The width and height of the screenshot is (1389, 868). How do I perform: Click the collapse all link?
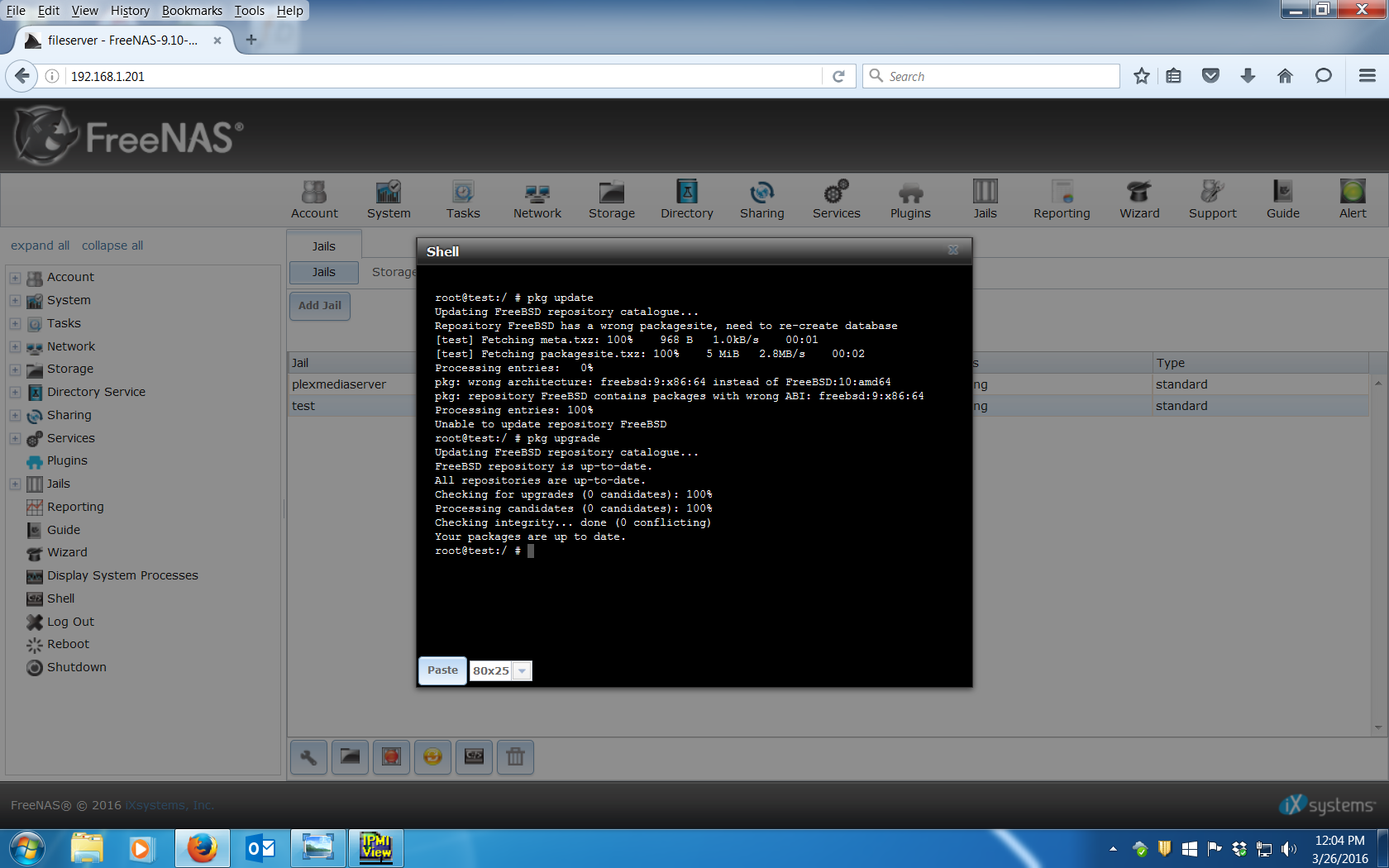tap(112, 246)
